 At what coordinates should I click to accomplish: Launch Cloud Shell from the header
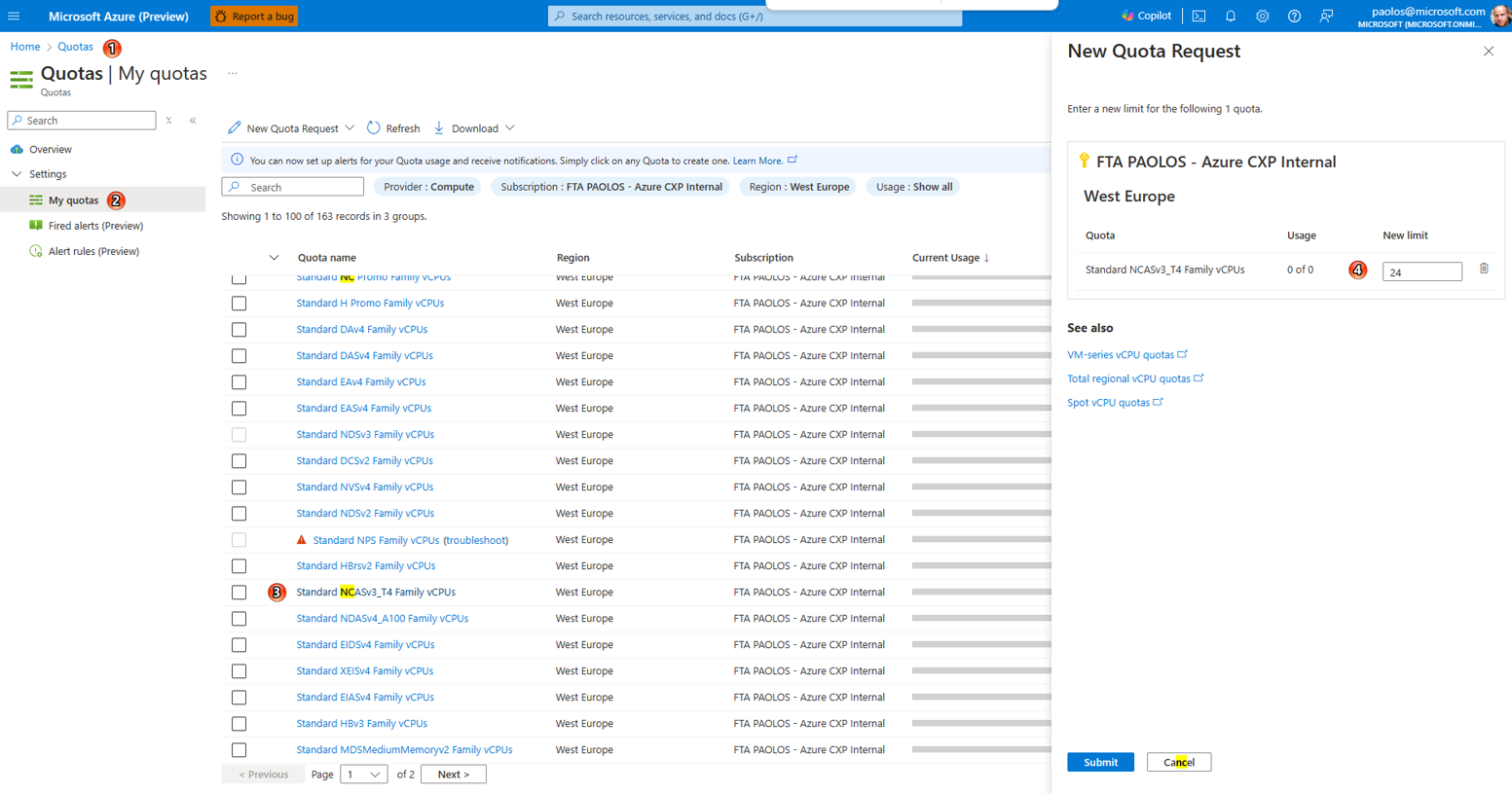pos(1199,16)
